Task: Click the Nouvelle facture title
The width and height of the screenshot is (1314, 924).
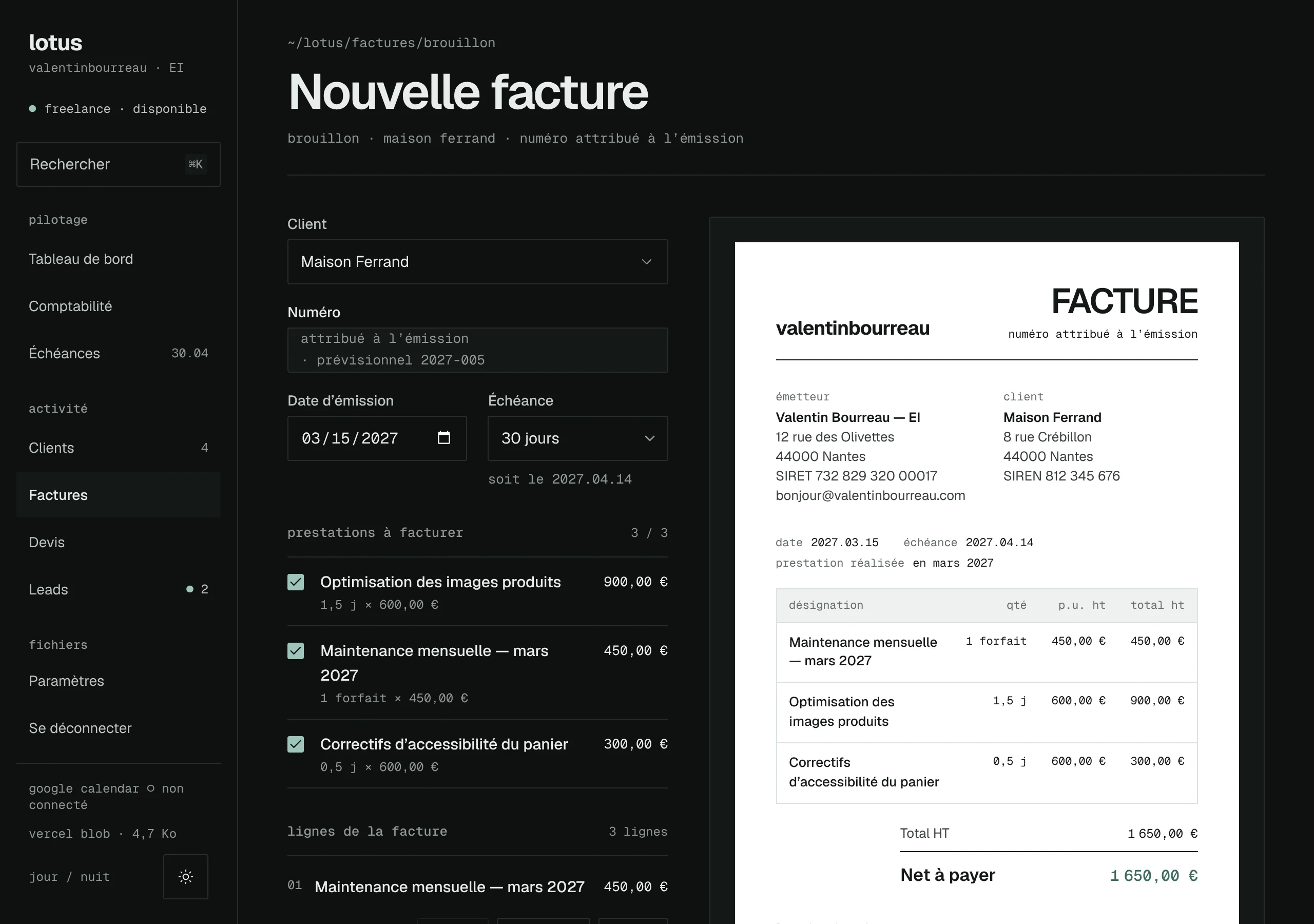Action: tap(468, 91)
